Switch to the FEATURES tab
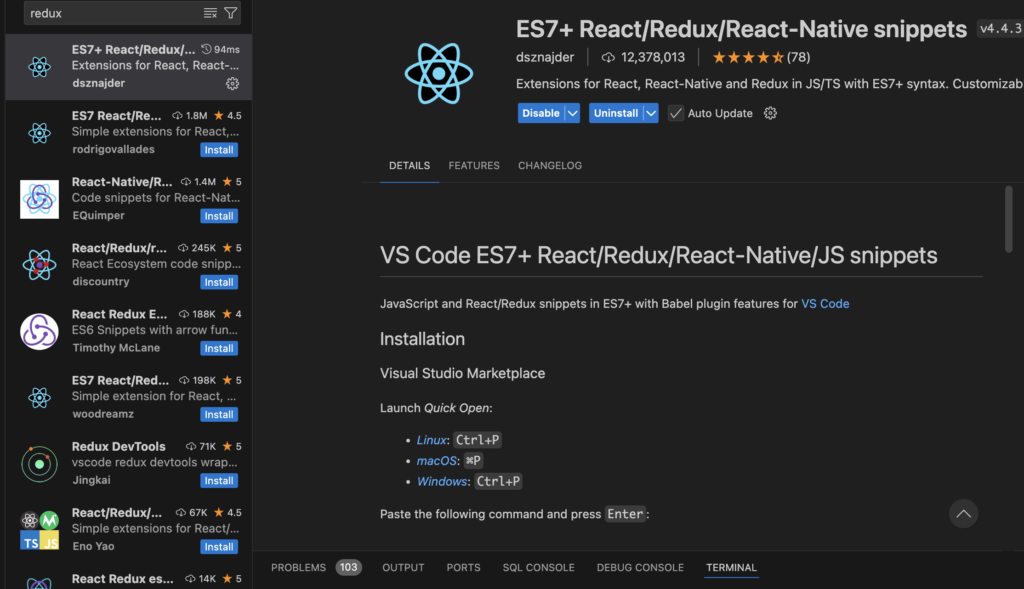The width and height of the screenshot is (1024, 589). [474, 165]
